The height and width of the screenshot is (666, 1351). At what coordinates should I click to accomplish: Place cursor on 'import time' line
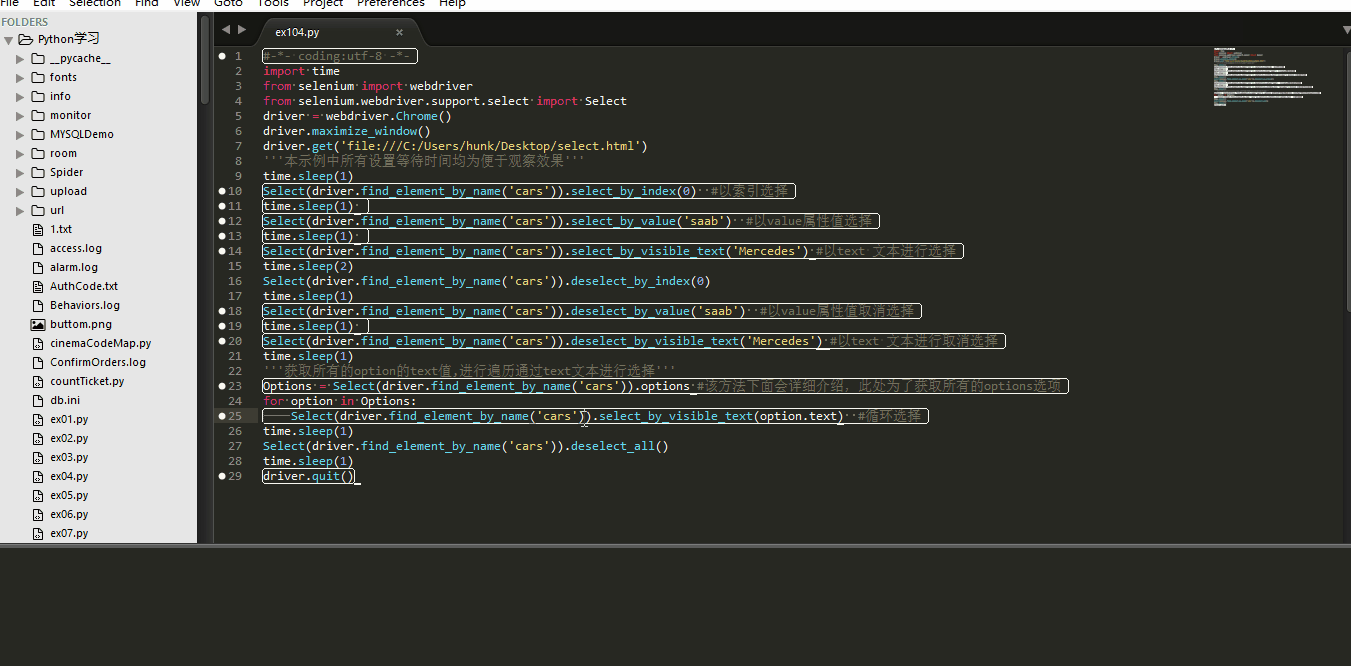coord(301,71)
